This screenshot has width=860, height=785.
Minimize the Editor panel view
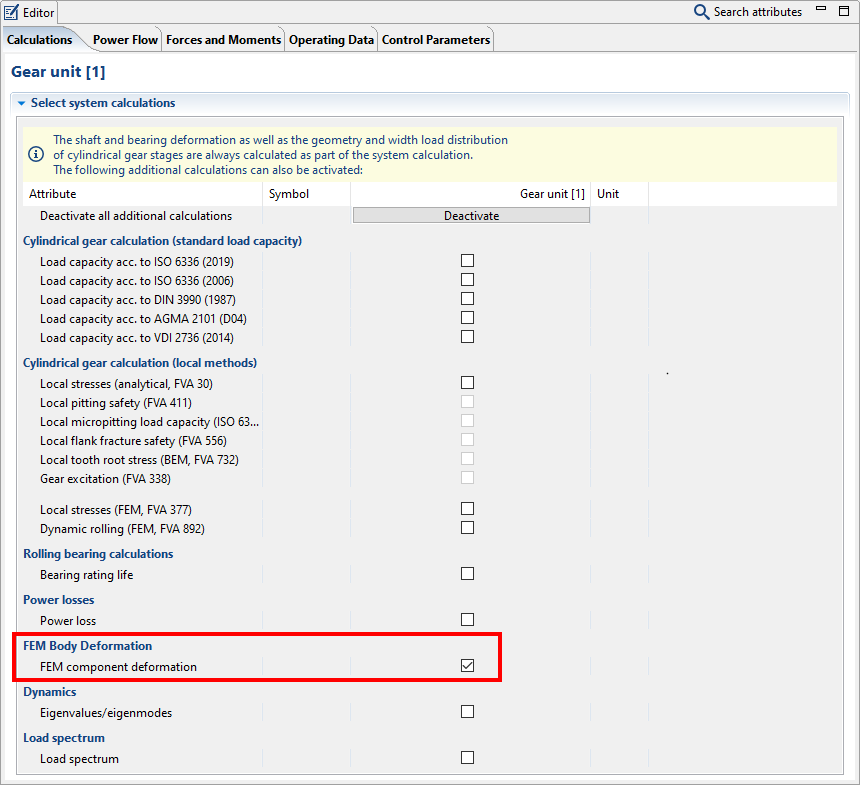pyautogui.click(x=821, y=10)
